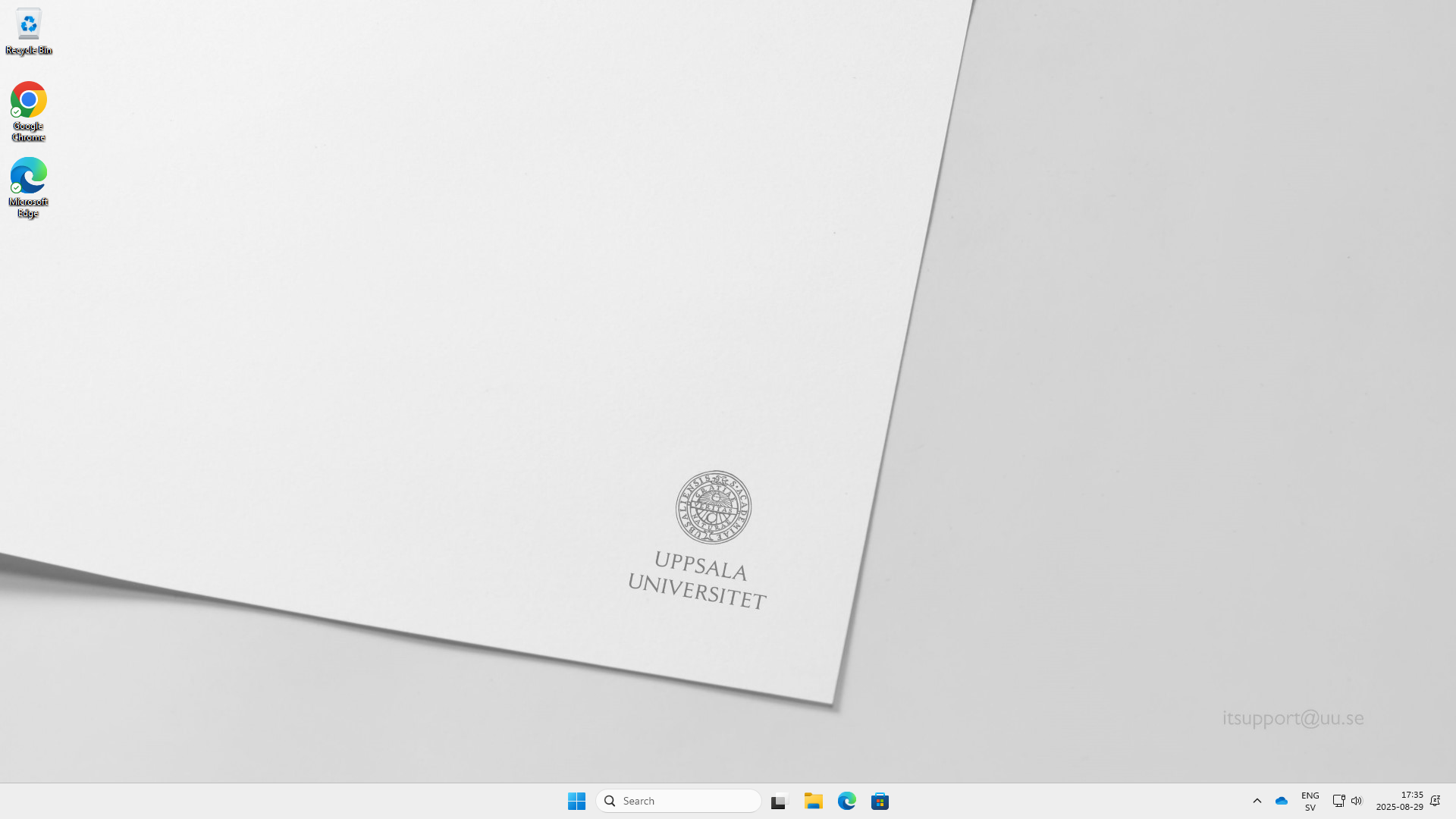Screen dimensions: 1456x819
Task: Click the taskbar Search text field
Action: coord(686,801)
